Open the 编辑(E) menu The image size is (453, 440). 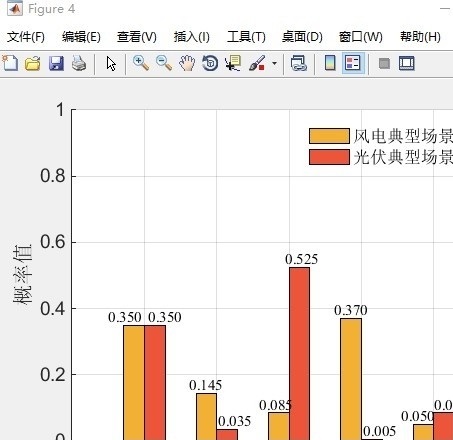tap(81, 37)
